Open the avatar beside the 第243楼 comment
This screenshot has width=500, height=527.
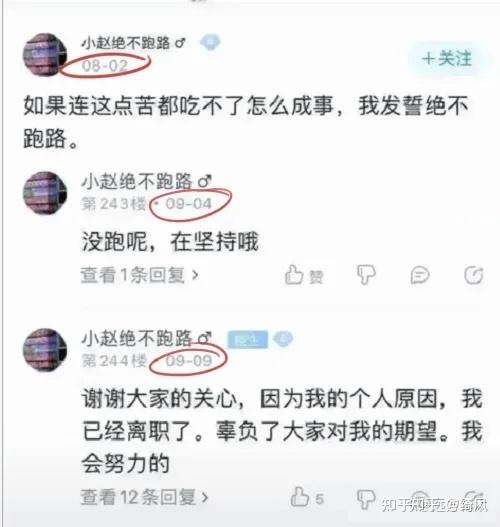(x=45, y=193)
